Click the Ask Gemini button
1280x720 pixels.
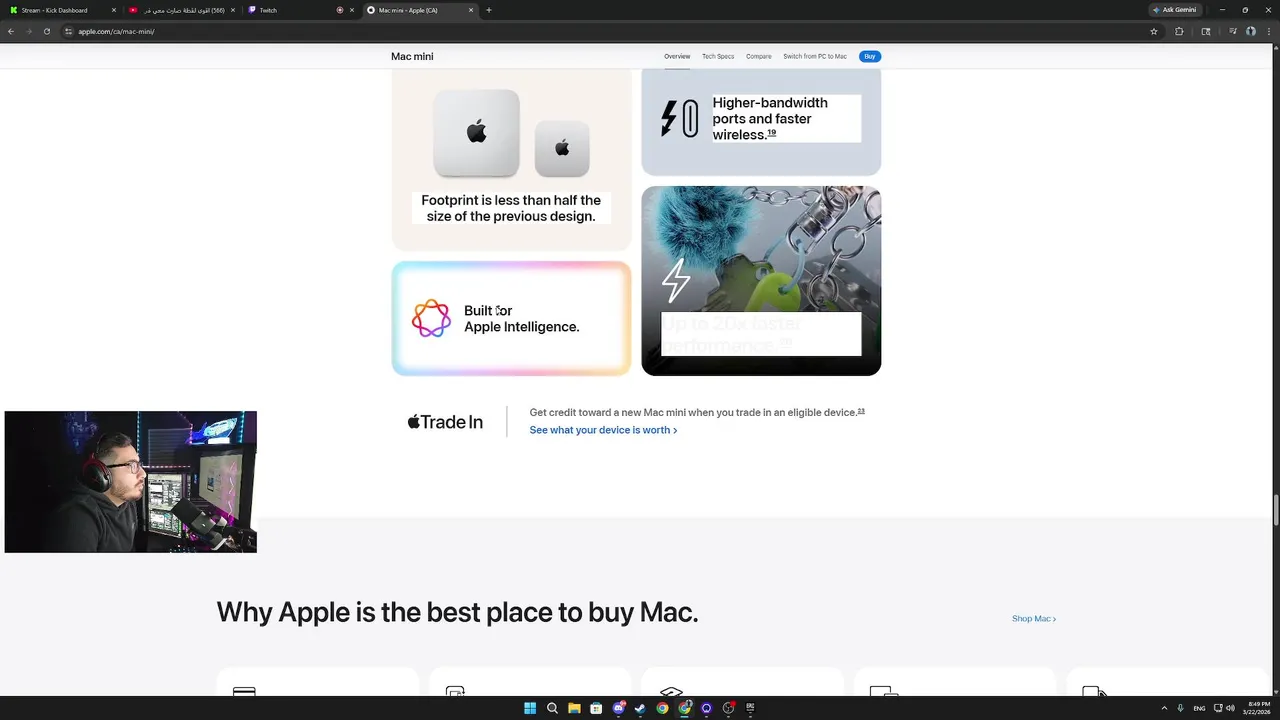[x=1175, y=10]
